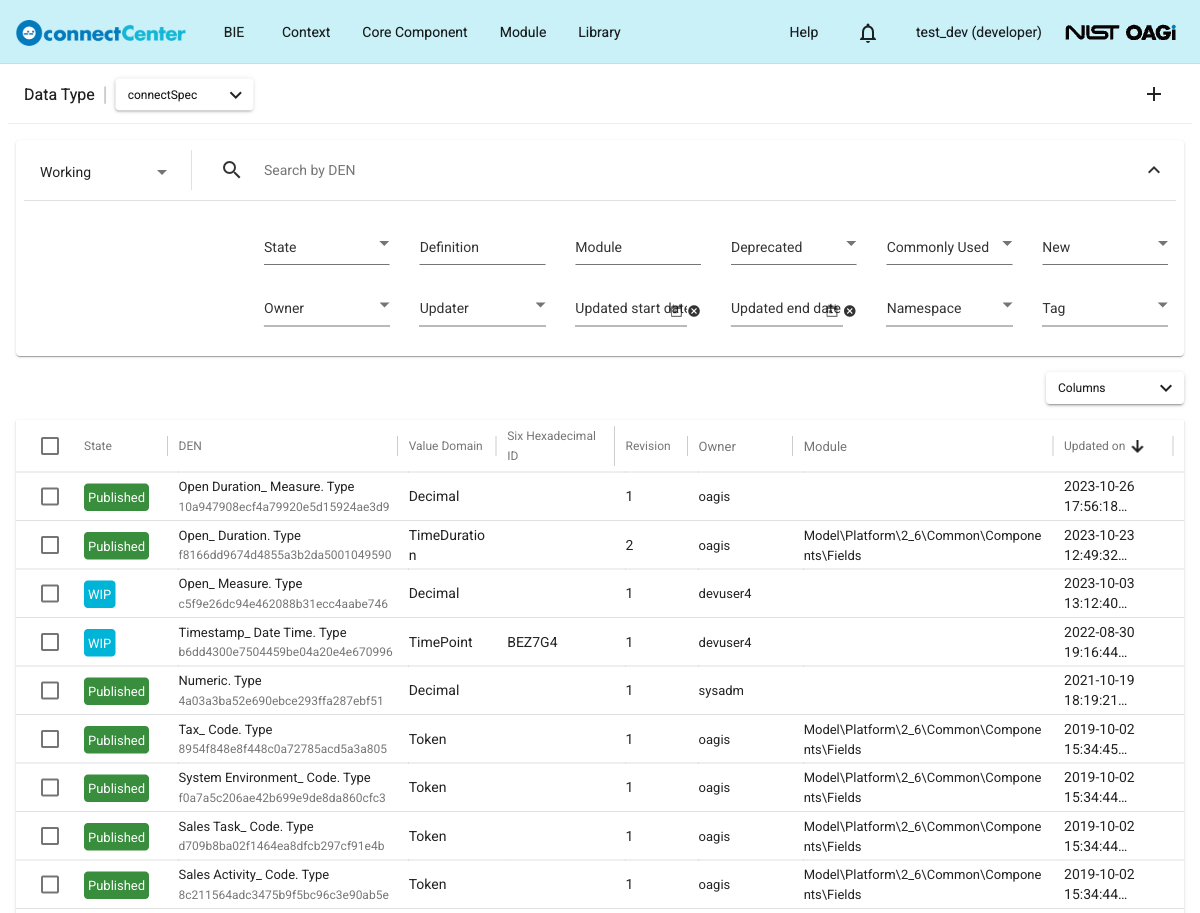Open the Namespace filter dropdown

(949, 308)
